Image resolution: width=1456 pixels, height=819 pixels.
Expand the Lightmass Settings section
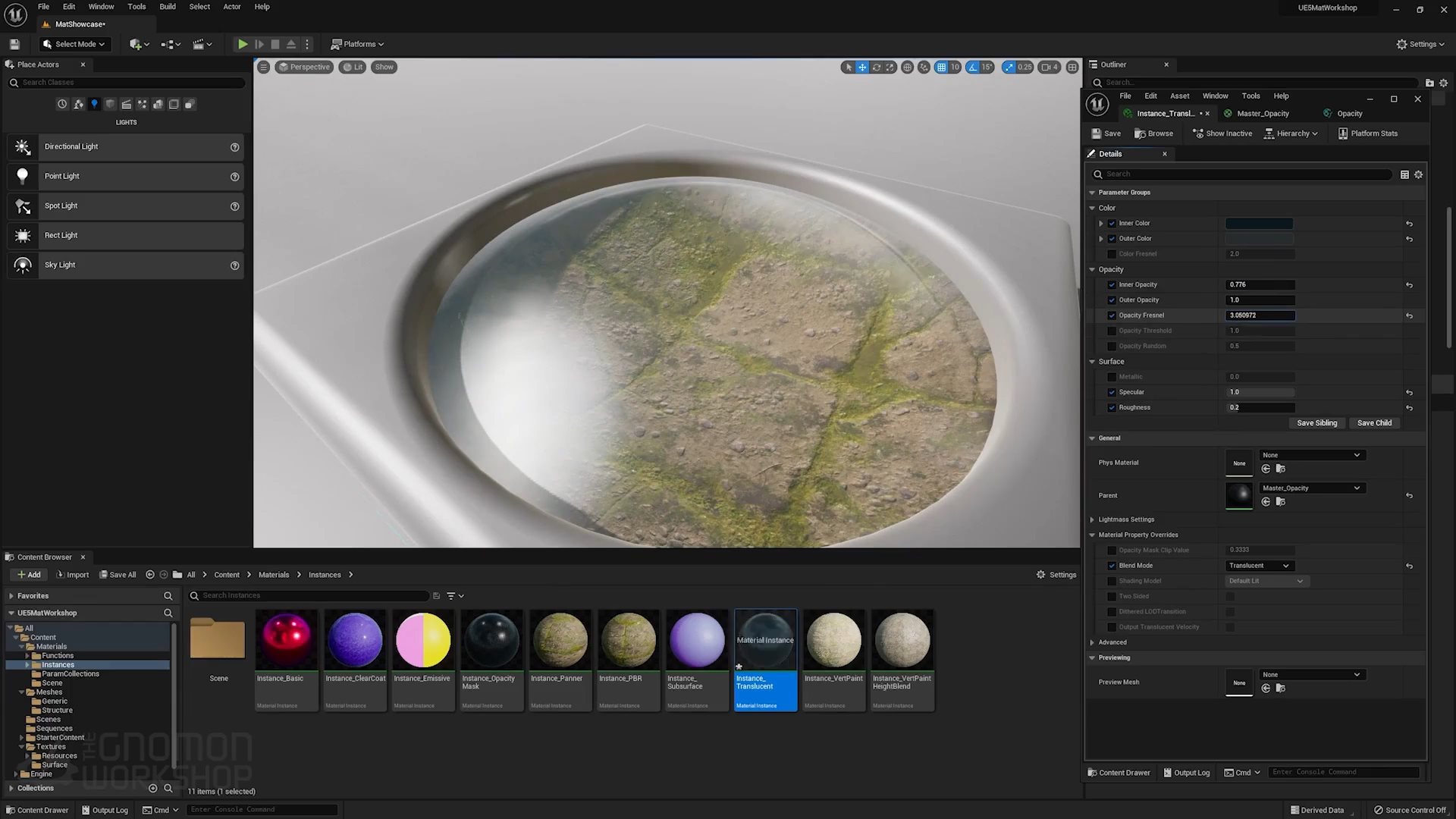pos(1092,519)
